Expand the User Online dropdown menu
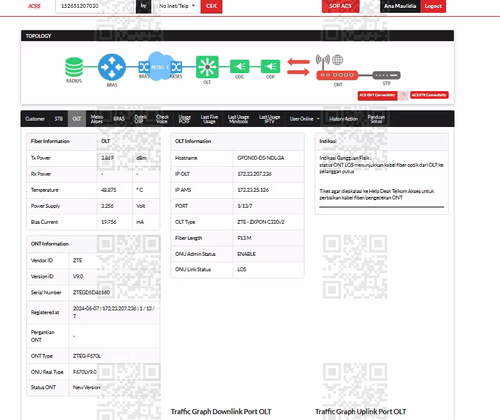 click(304, 119)
